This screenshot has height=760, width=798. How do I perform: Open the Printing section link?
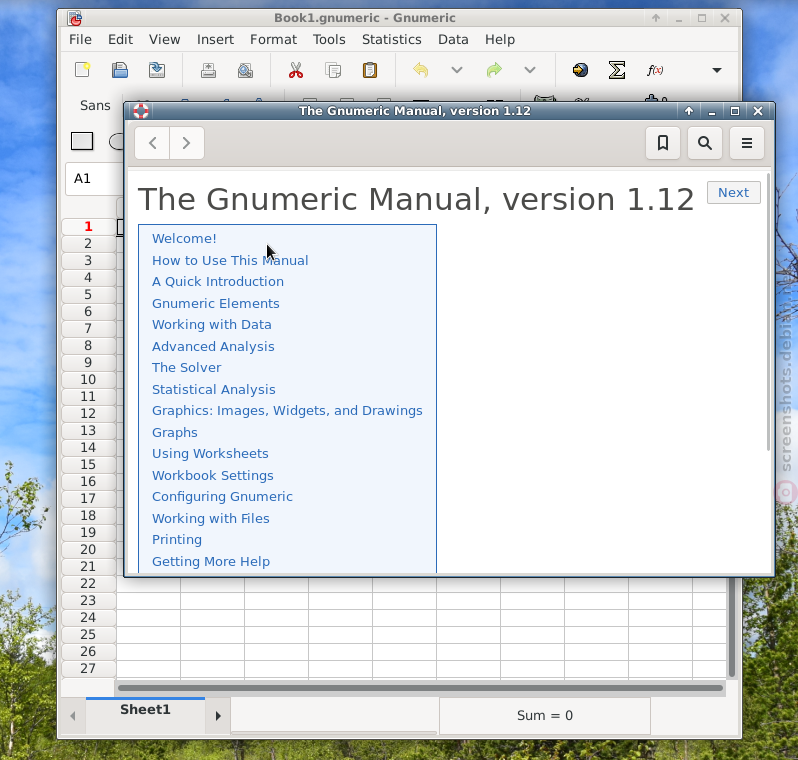point(177,540)
